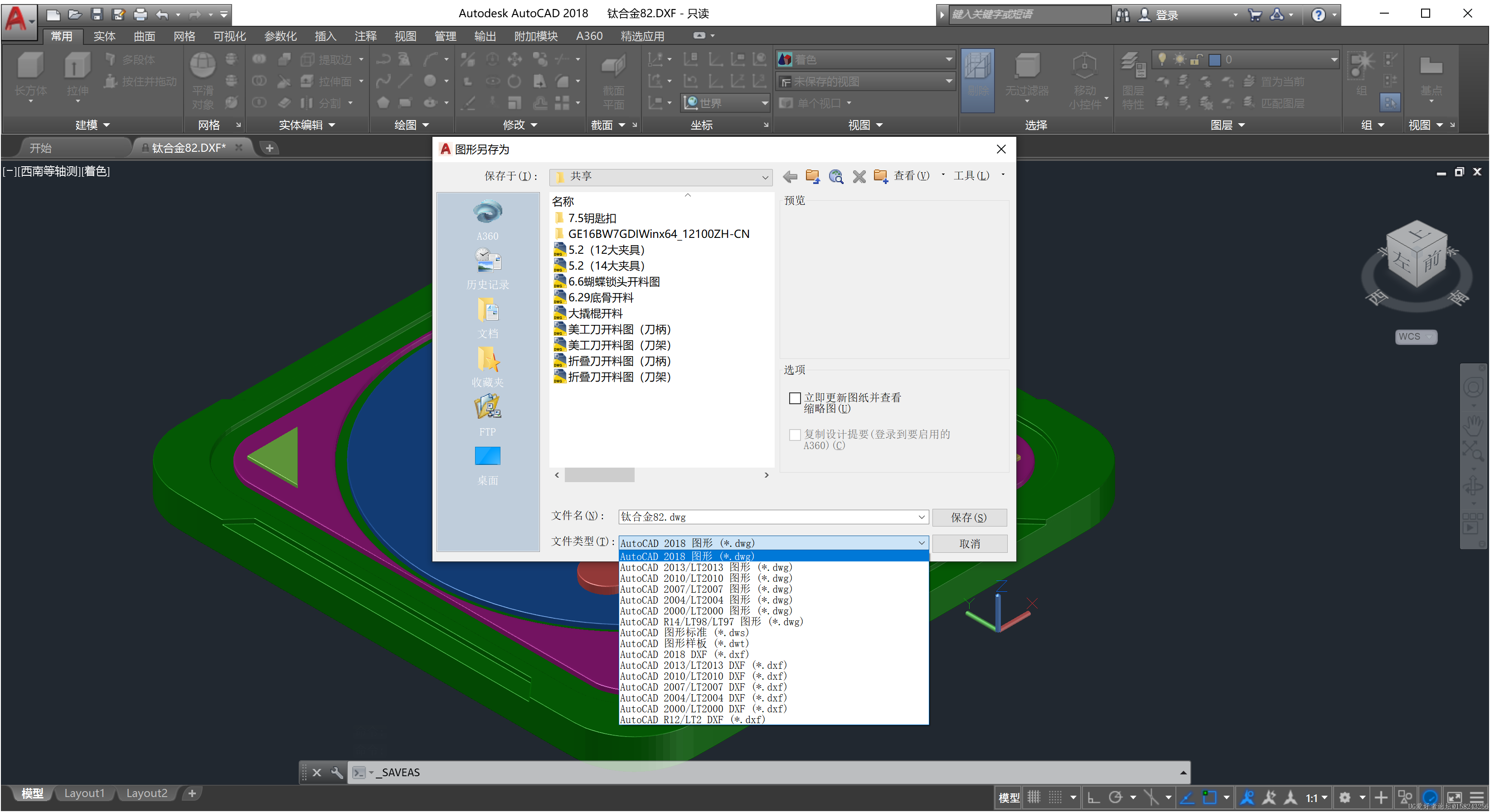The width and height of the screenshot is (1490, 812).
Task: Click the Isolate Objects icon in status bar
Action: pyautogui.click(x=1405, y=797)
